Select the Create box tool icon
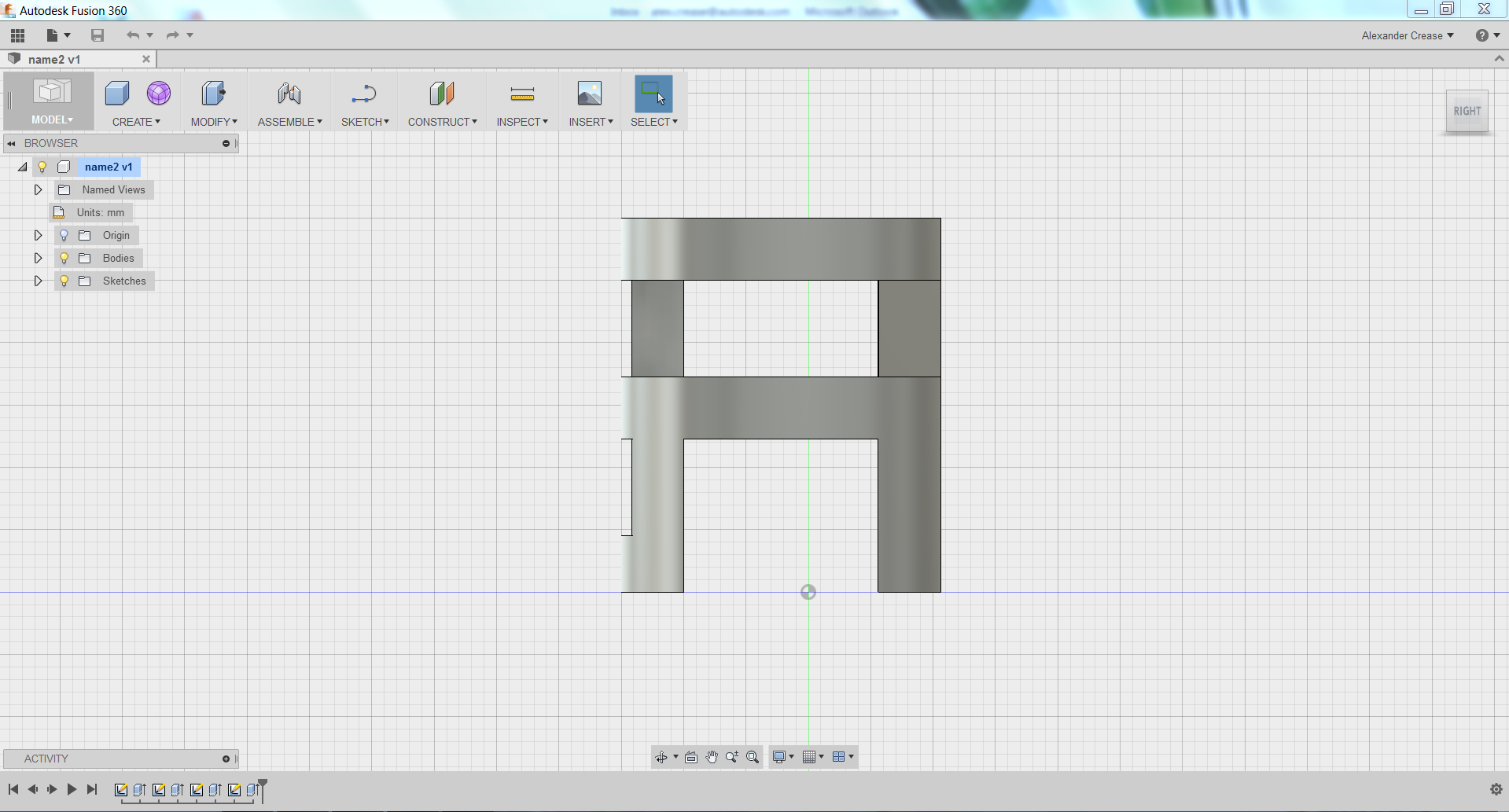 click(x=117, y=94)
